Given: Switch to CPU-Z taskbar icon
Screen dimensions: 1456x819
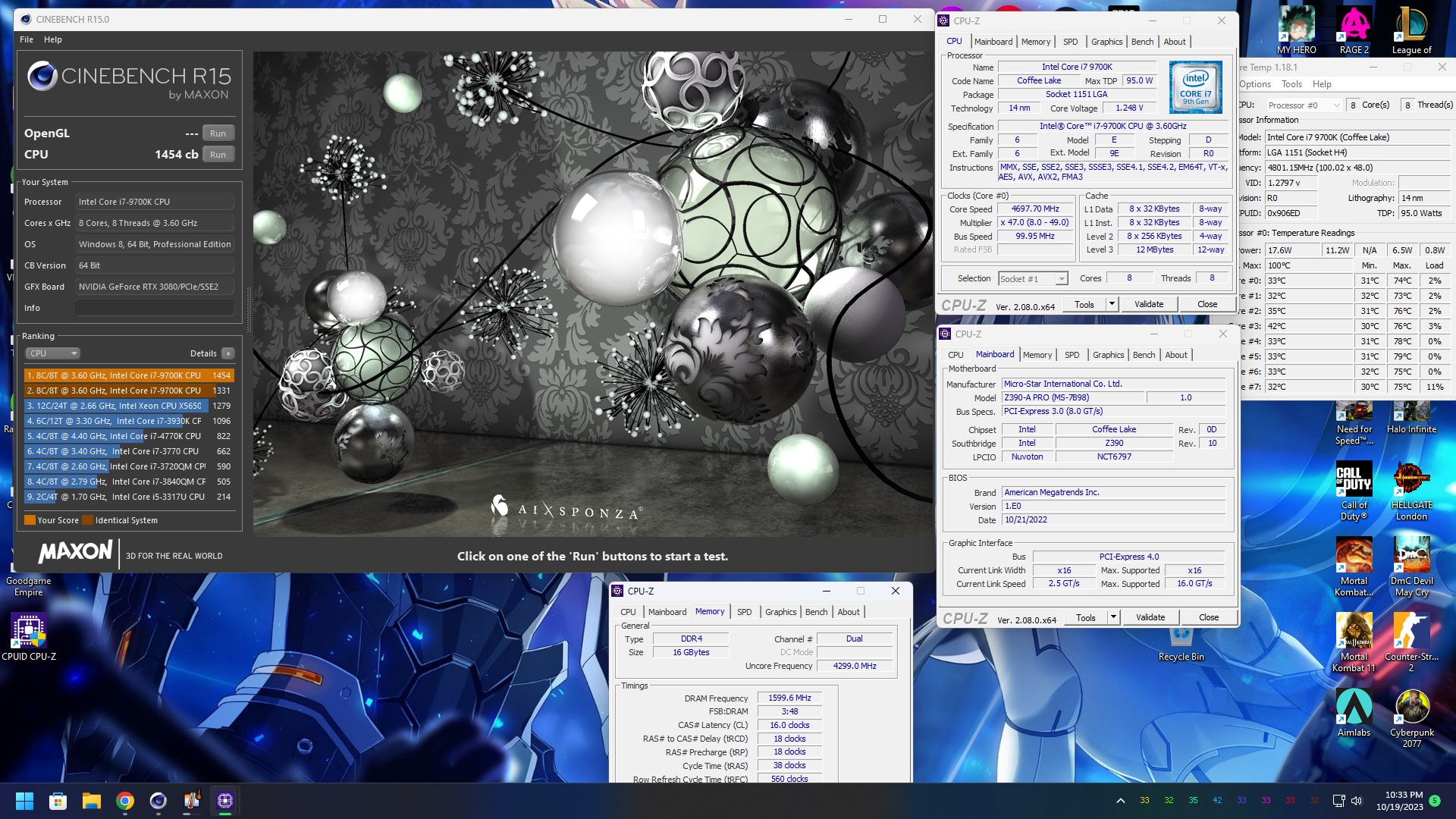Looking at the screenshot, I should 225,801.
